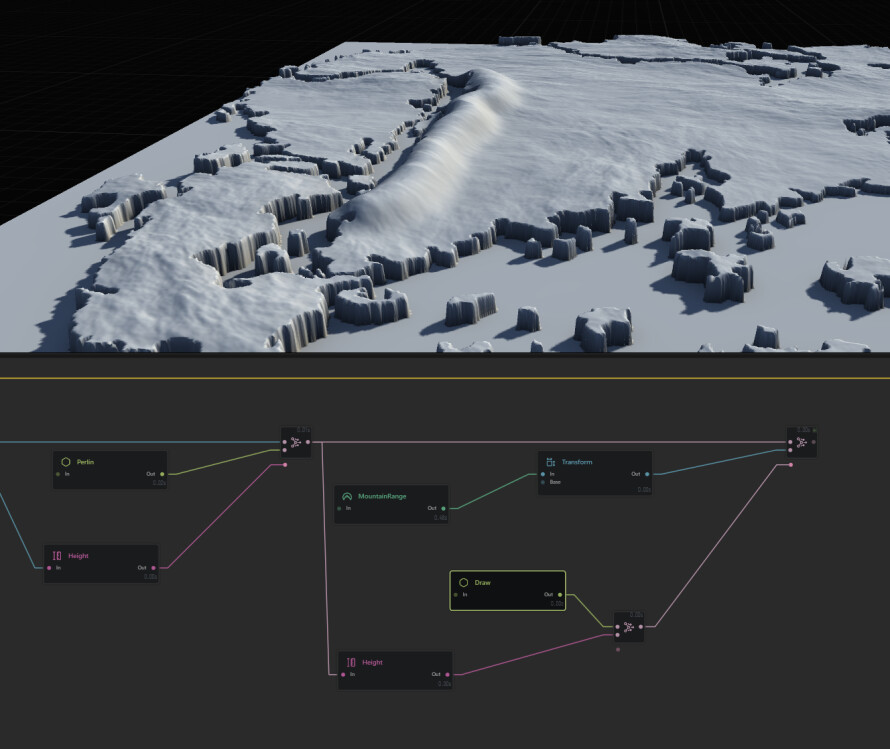Select the combine node fed by Perlin
Image resolution: width=890 pixels, height=749 pixels.
coord(297,441)
